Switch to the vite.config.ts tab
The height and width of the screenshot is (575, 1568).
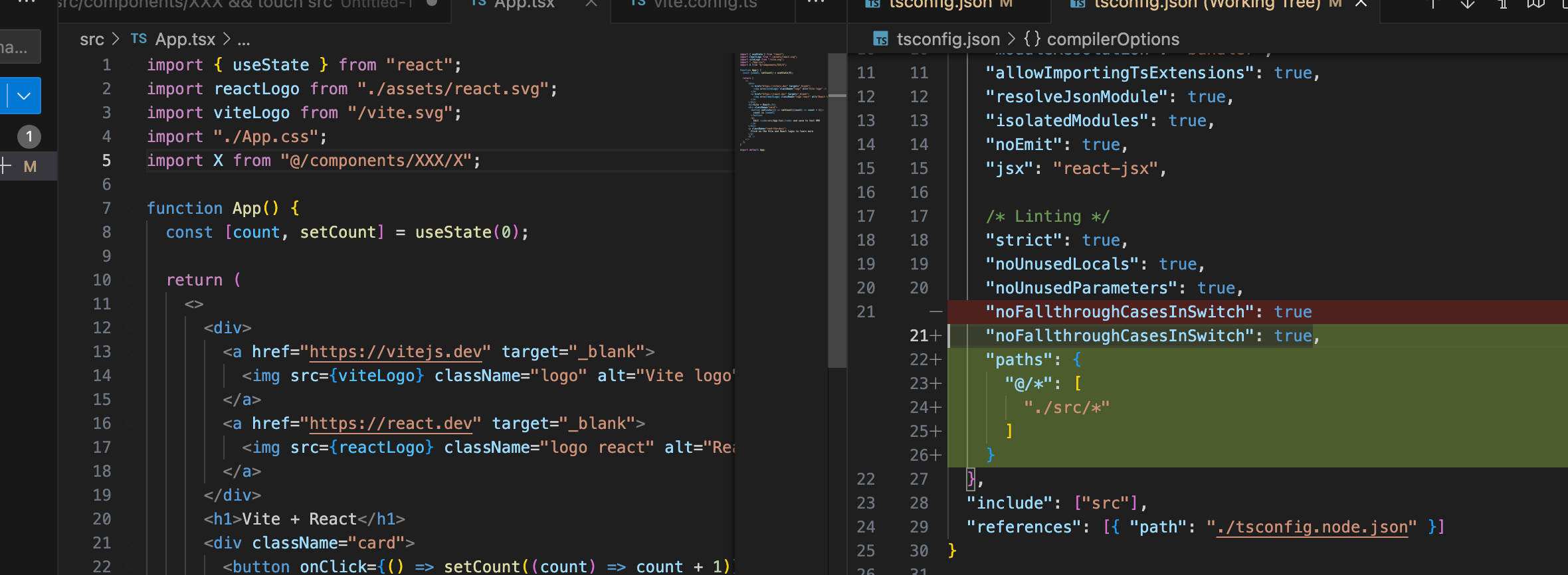coord(694,3)
